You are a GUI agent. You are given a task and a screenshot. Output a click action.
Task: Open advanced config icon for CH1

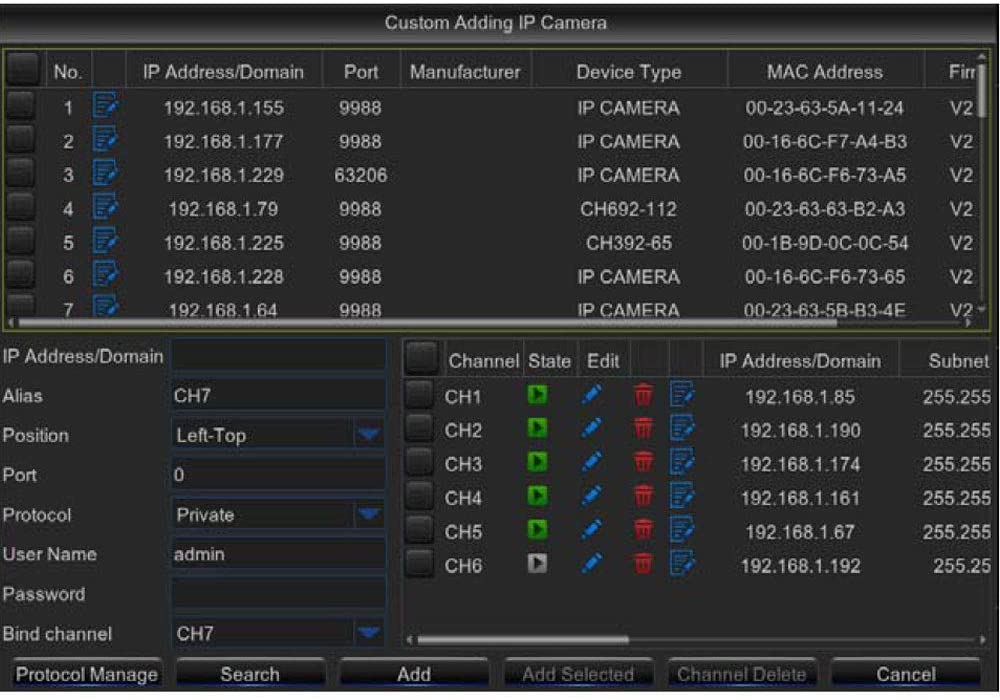(682, 395)
